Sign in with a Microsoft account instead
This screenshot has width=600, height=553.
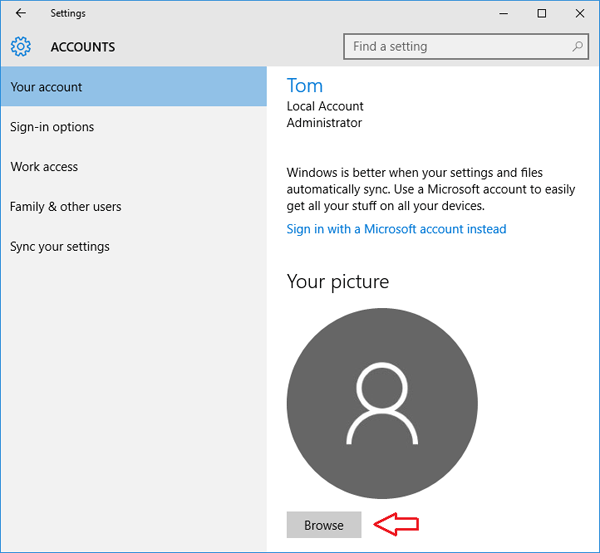tap(396, 229)
